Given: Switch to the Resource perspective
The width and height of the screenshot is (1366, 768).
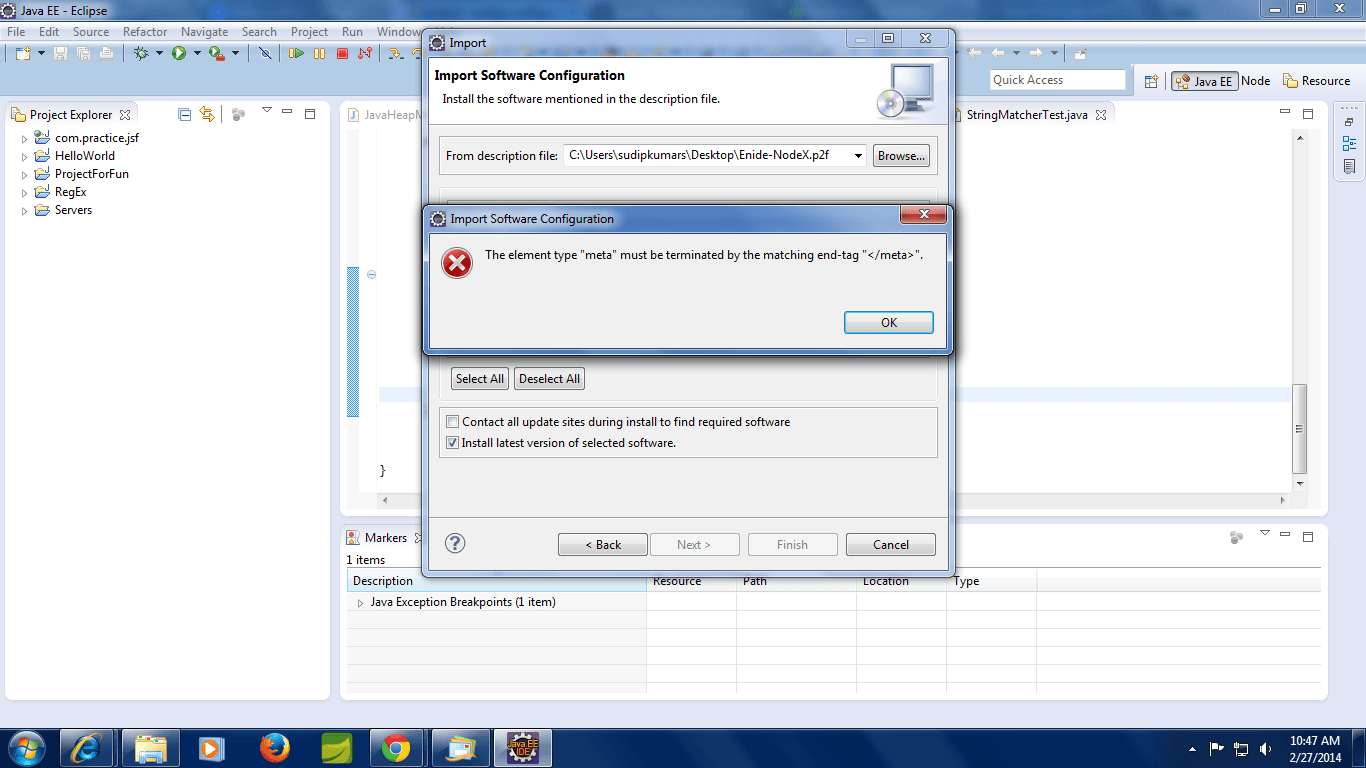Looking at the screenshot, I should (x=1317, y=81).
